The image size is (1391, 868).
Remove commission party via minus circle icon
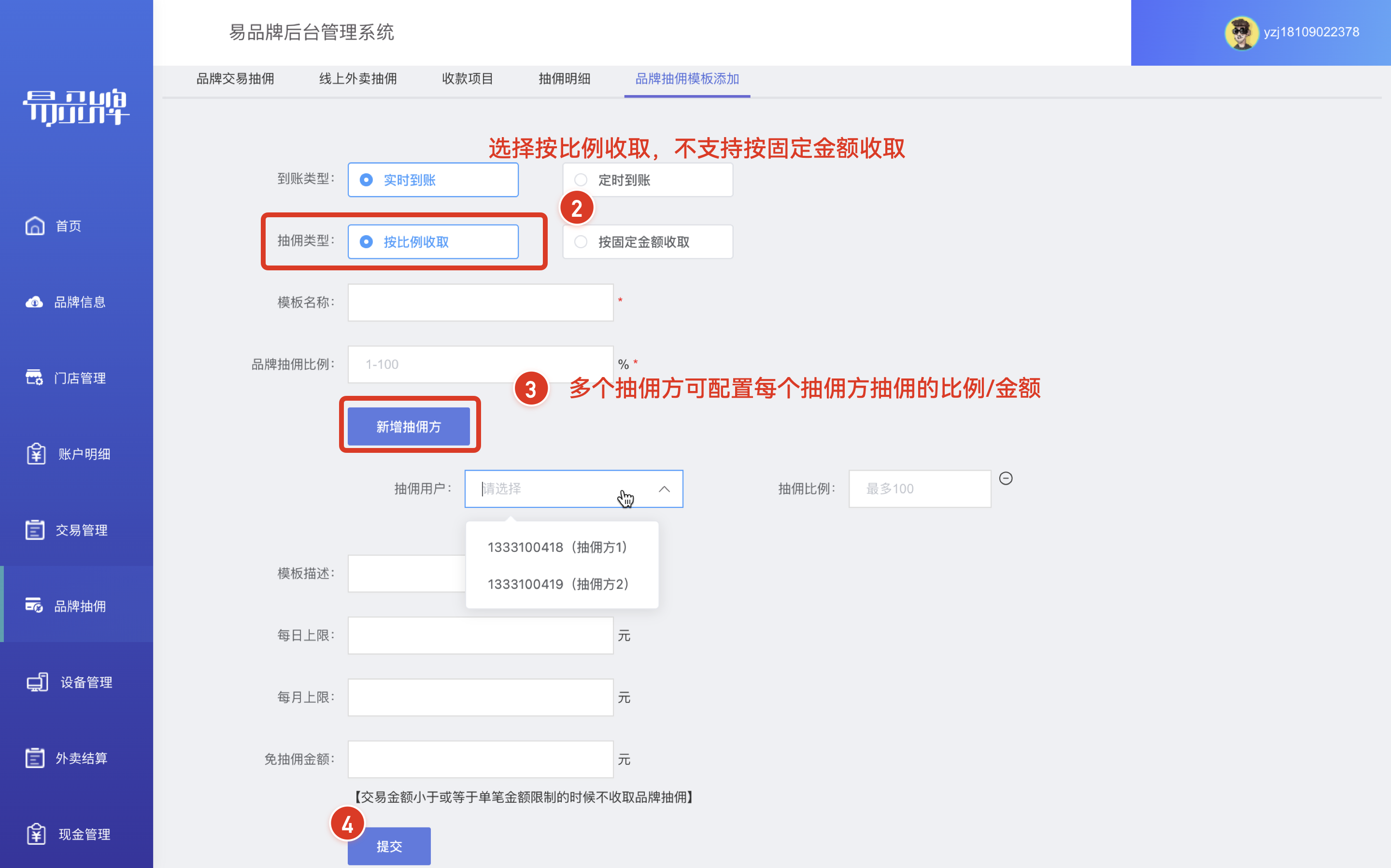[x=1006, y=478]
